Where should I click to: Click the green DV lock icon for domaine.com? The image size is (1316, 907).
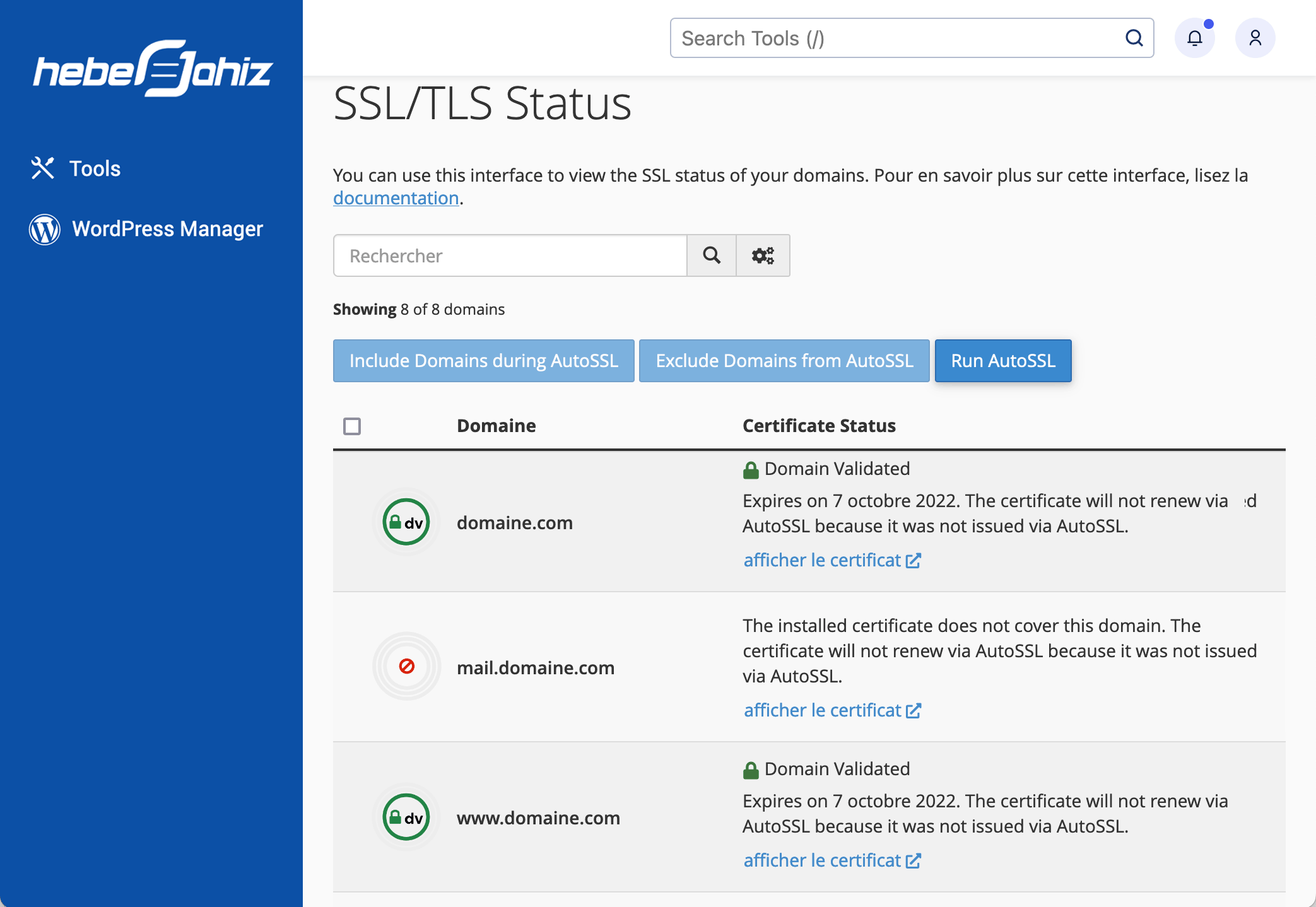[x=406, y=522]
